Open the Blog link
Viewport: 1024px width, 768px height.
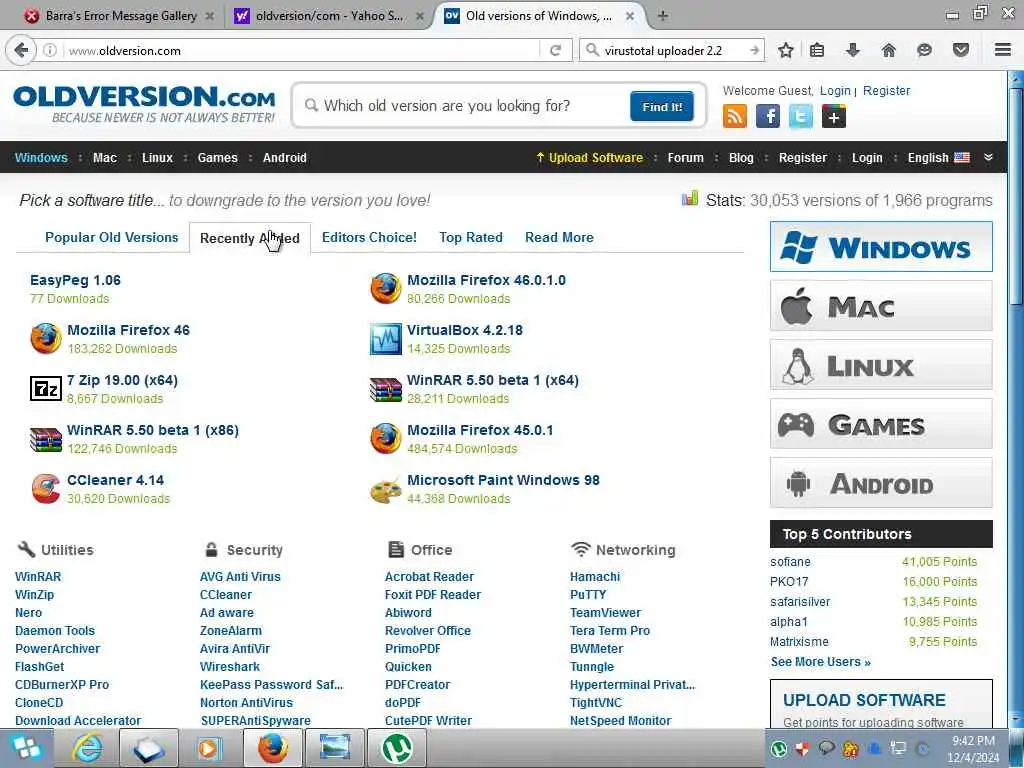pos(741,157)
